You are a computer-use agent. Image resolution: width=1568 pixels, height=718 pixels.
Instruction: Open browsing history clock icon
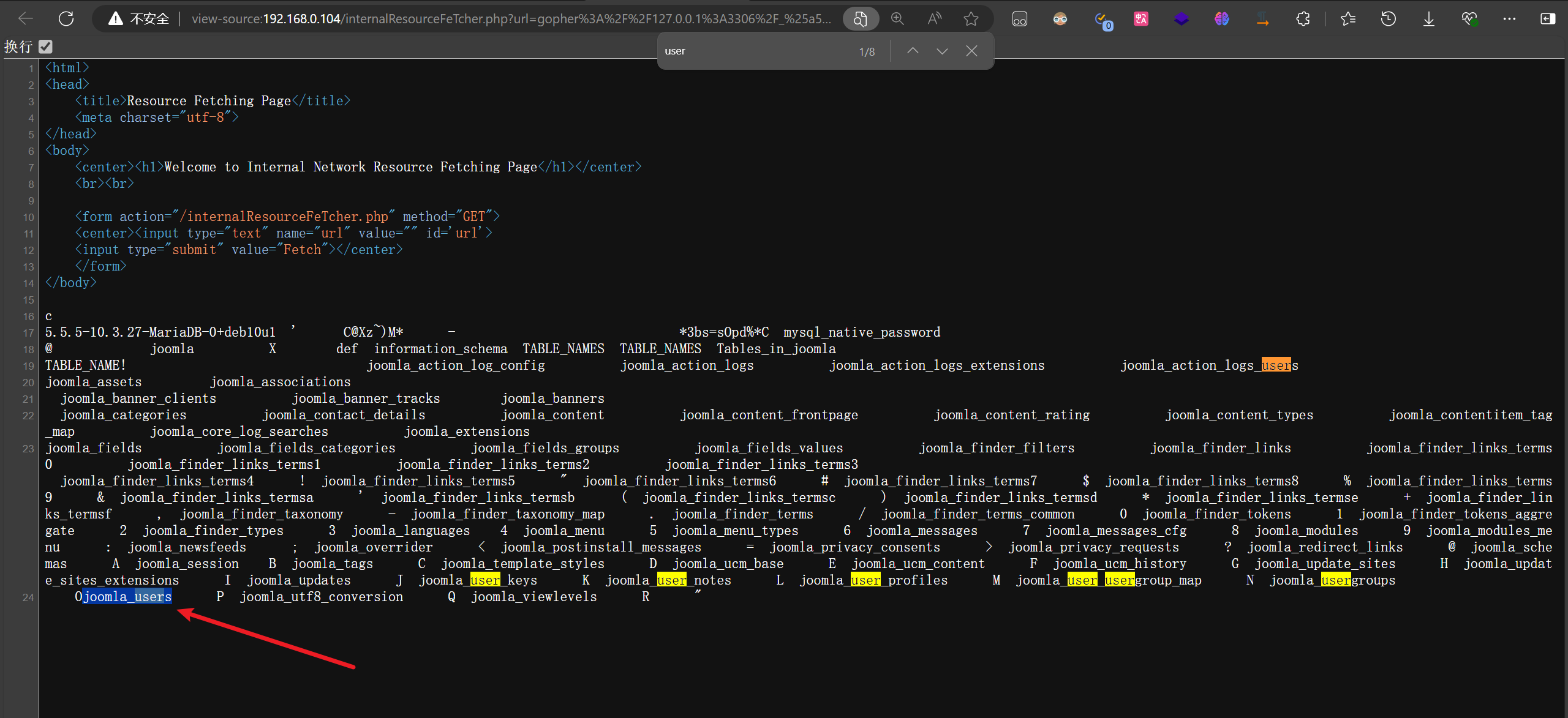(1389, 19)
